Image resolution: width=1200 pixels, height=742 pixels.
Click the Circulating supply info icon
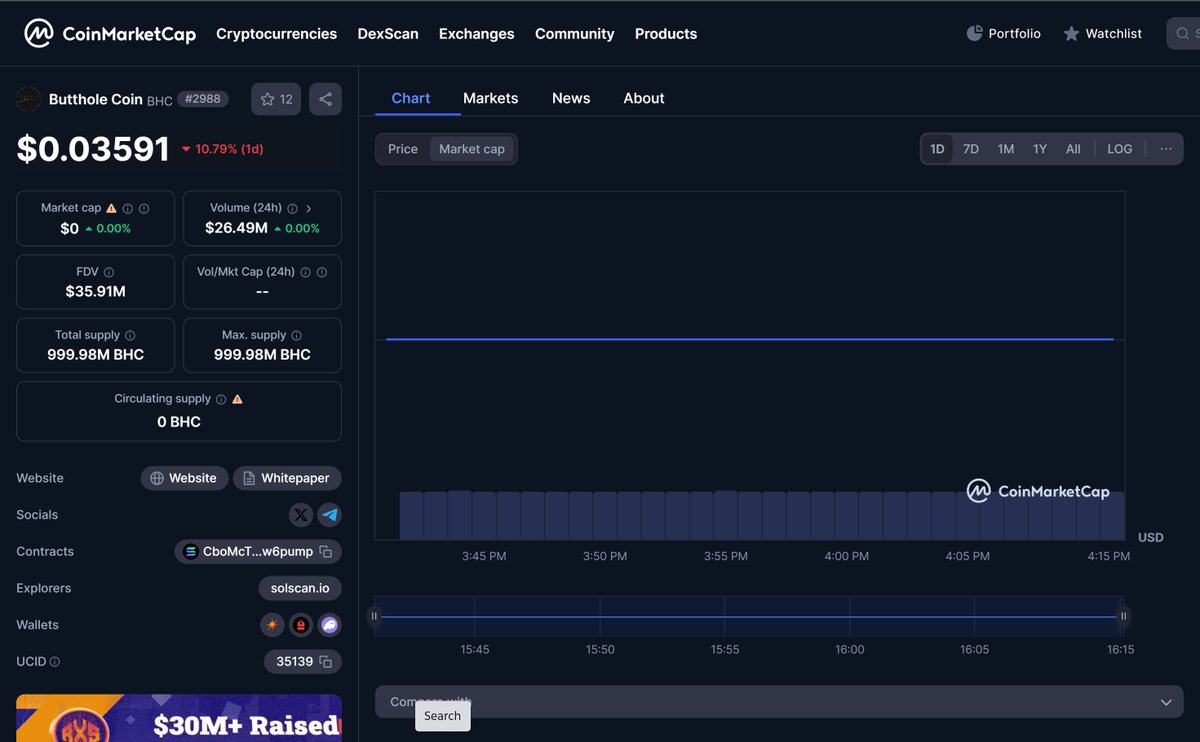221,399
